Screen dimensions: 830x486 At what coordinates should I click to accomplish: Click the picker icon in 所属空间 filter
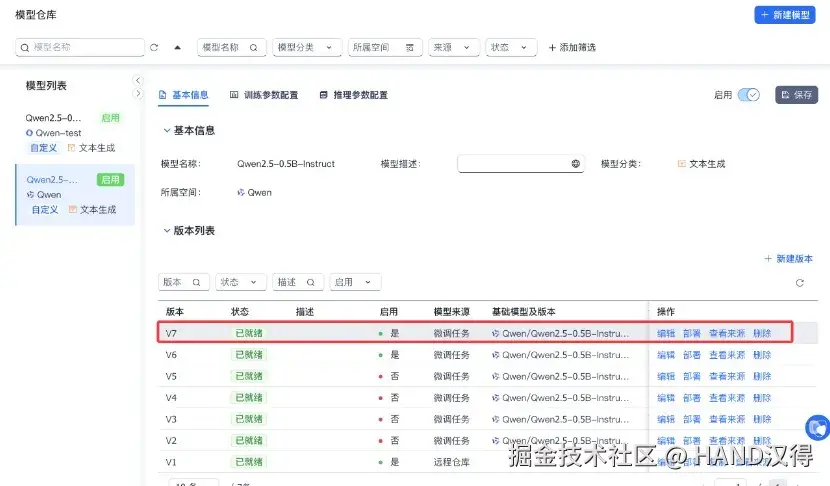(410, 48)
